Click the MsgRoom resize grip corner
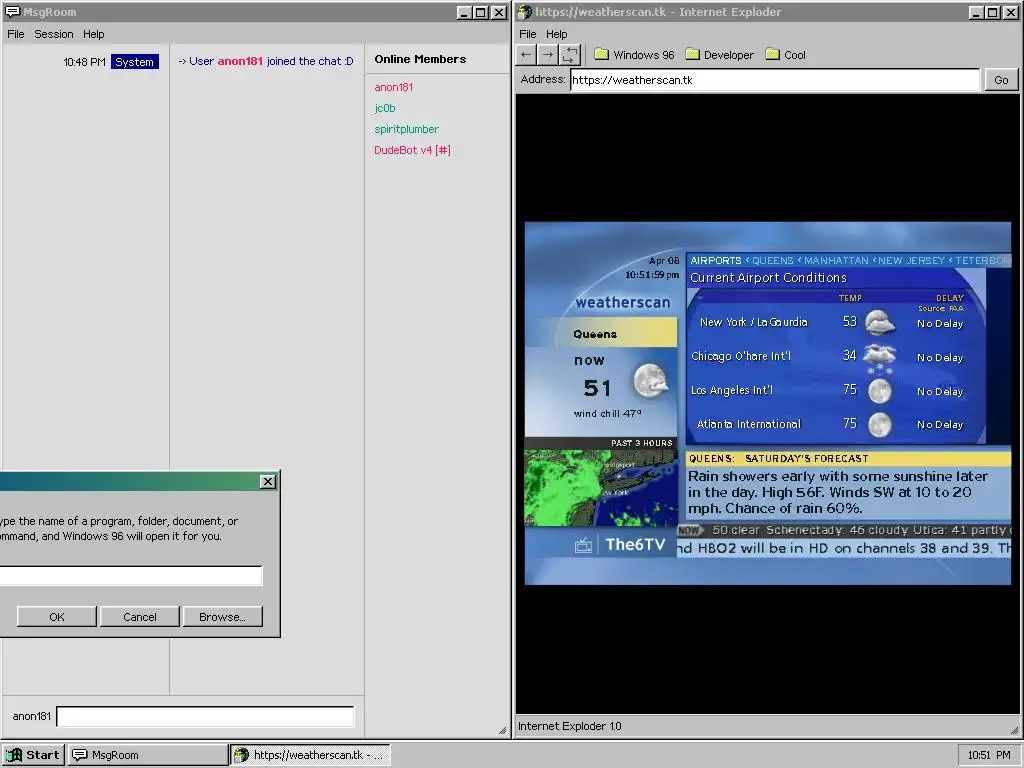This screenshot has width=1024, height=768. coord(502,730)
